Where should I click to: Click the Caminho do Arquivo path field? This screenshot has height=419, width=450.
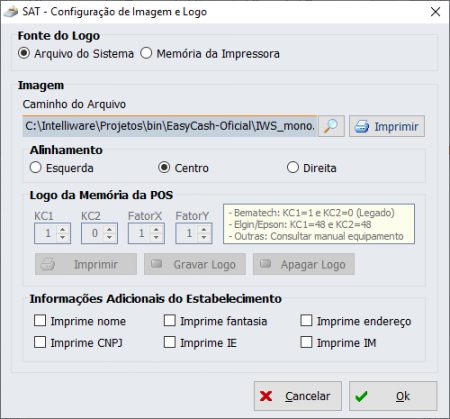(169, 126)
